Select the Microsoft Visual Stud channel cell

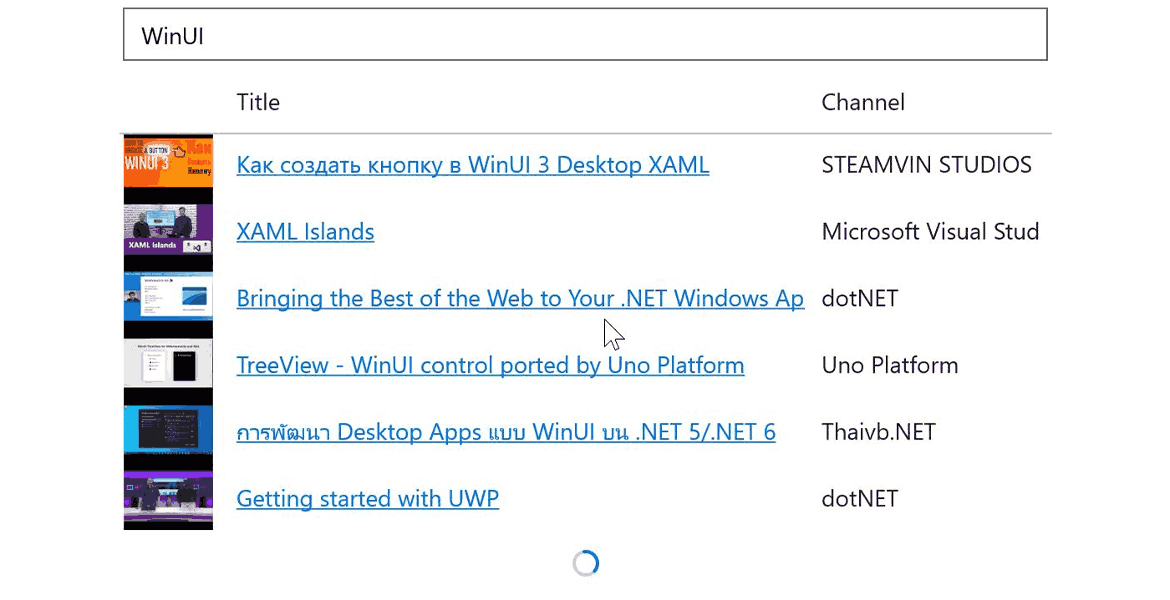pyautogui.click(x=930, y=231)
